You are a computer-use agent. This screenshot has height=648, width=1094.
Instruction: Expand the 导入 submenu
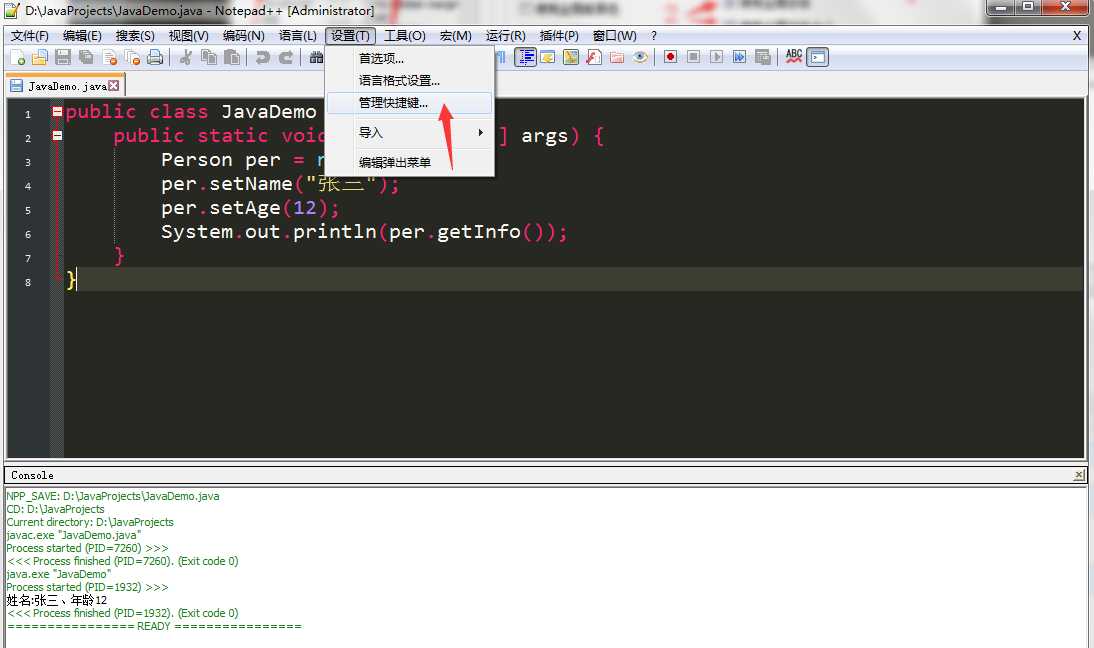410,133
